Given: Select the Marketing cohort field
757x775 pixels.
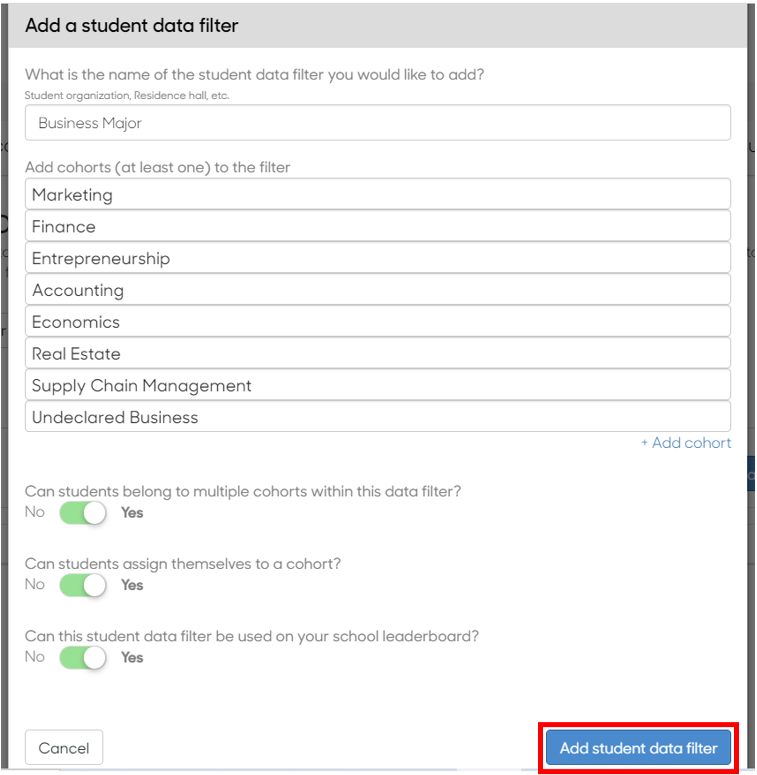Looking at the screenshot, I should coord(378,194).
